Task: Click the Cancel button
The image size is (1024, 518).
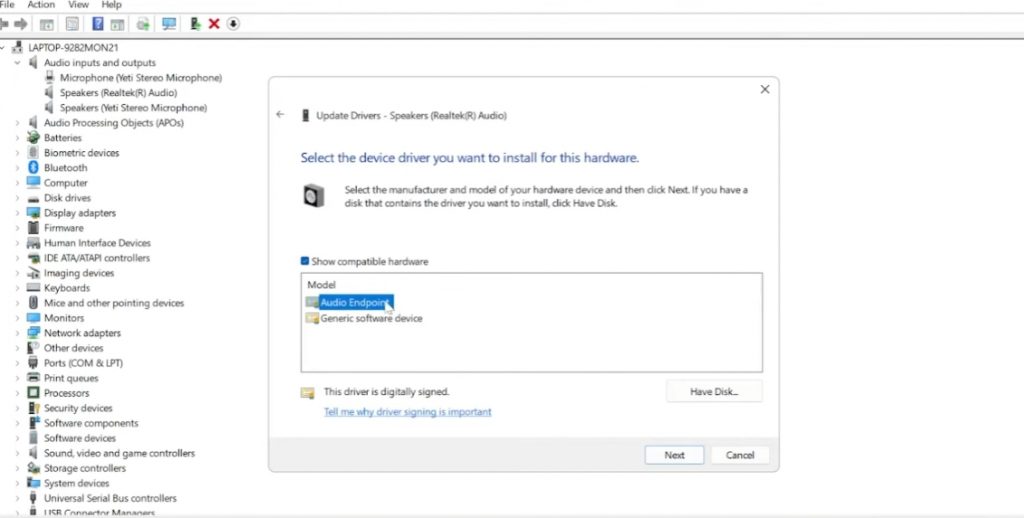Action: (740, 455)
